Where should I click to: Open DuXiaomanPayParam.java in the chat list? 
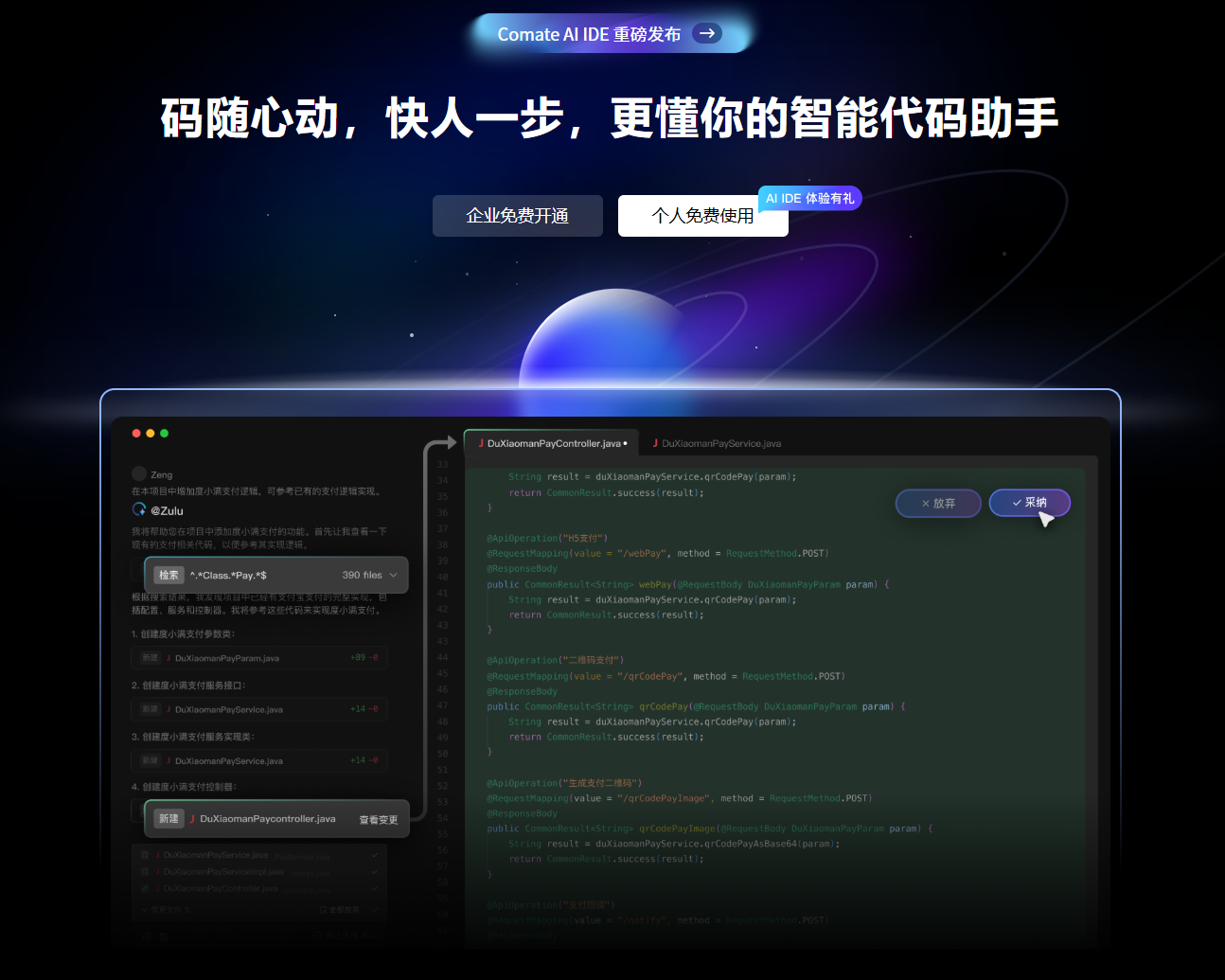pyautogui.click(x=227, y=658)
